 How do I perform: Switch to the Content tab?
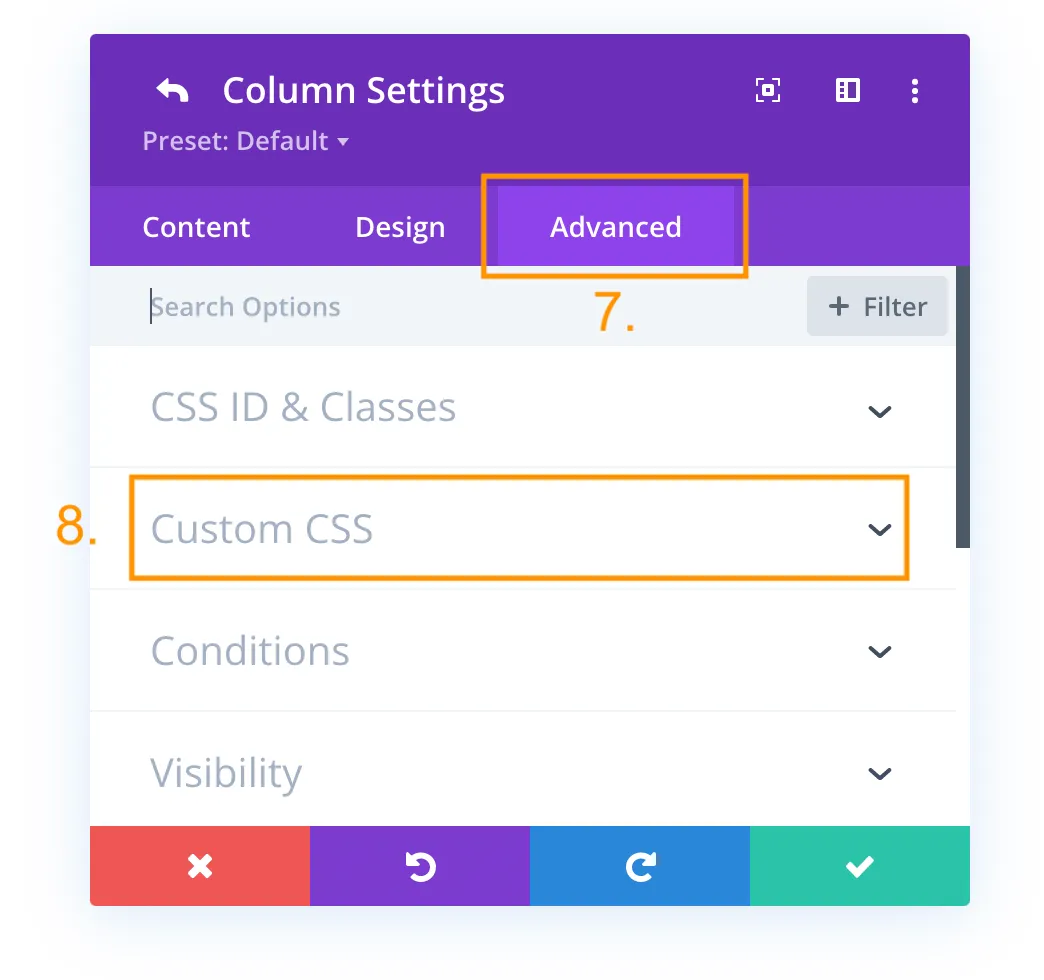click(x=196, y=227)
